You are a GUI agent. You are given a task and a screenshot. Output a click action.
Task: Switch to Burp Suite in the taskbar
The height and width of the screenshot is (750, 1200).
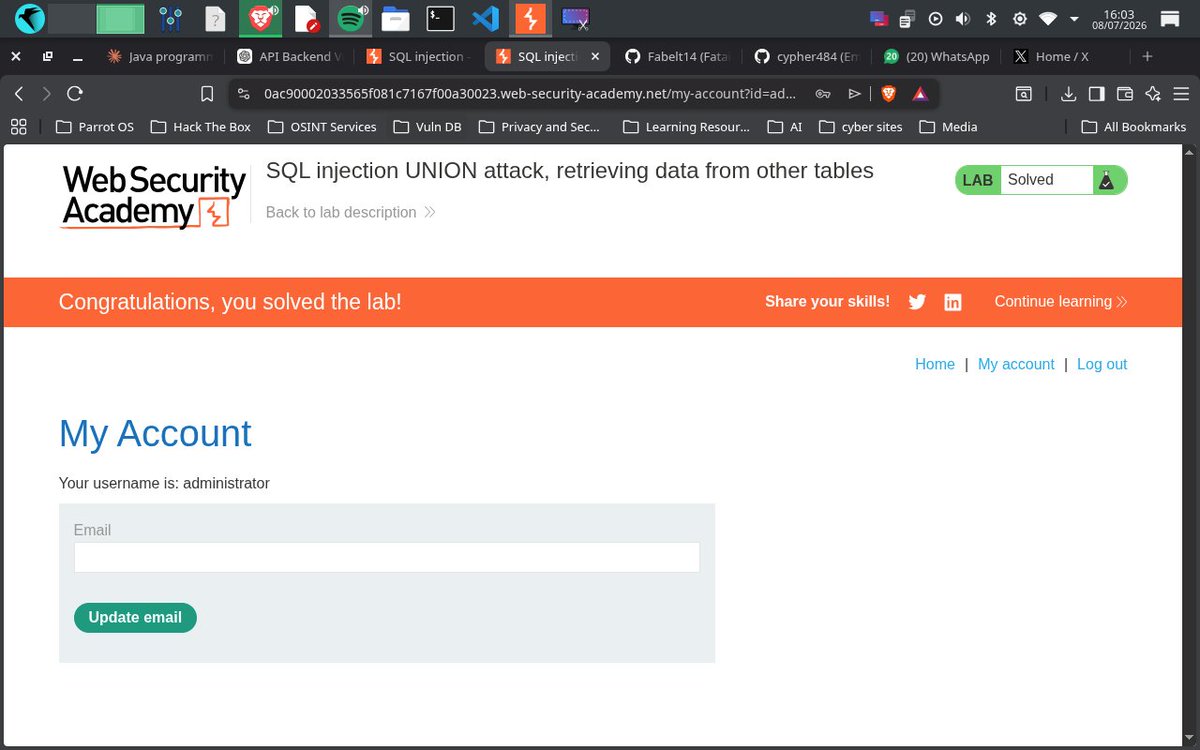click(x=529, y=18)
